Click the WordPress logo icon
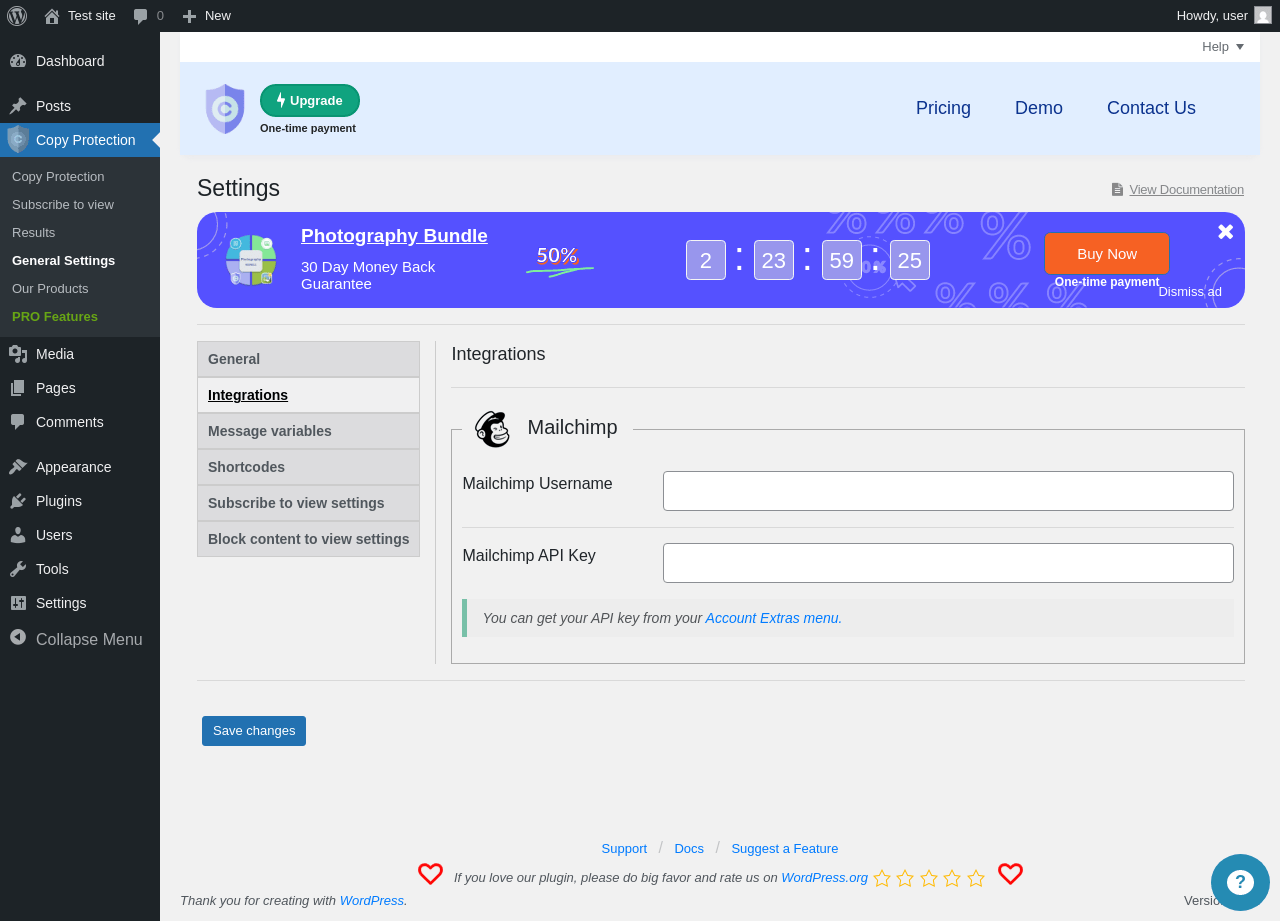The width and height of the screenshot is (1280, 921). click(17, 15)
